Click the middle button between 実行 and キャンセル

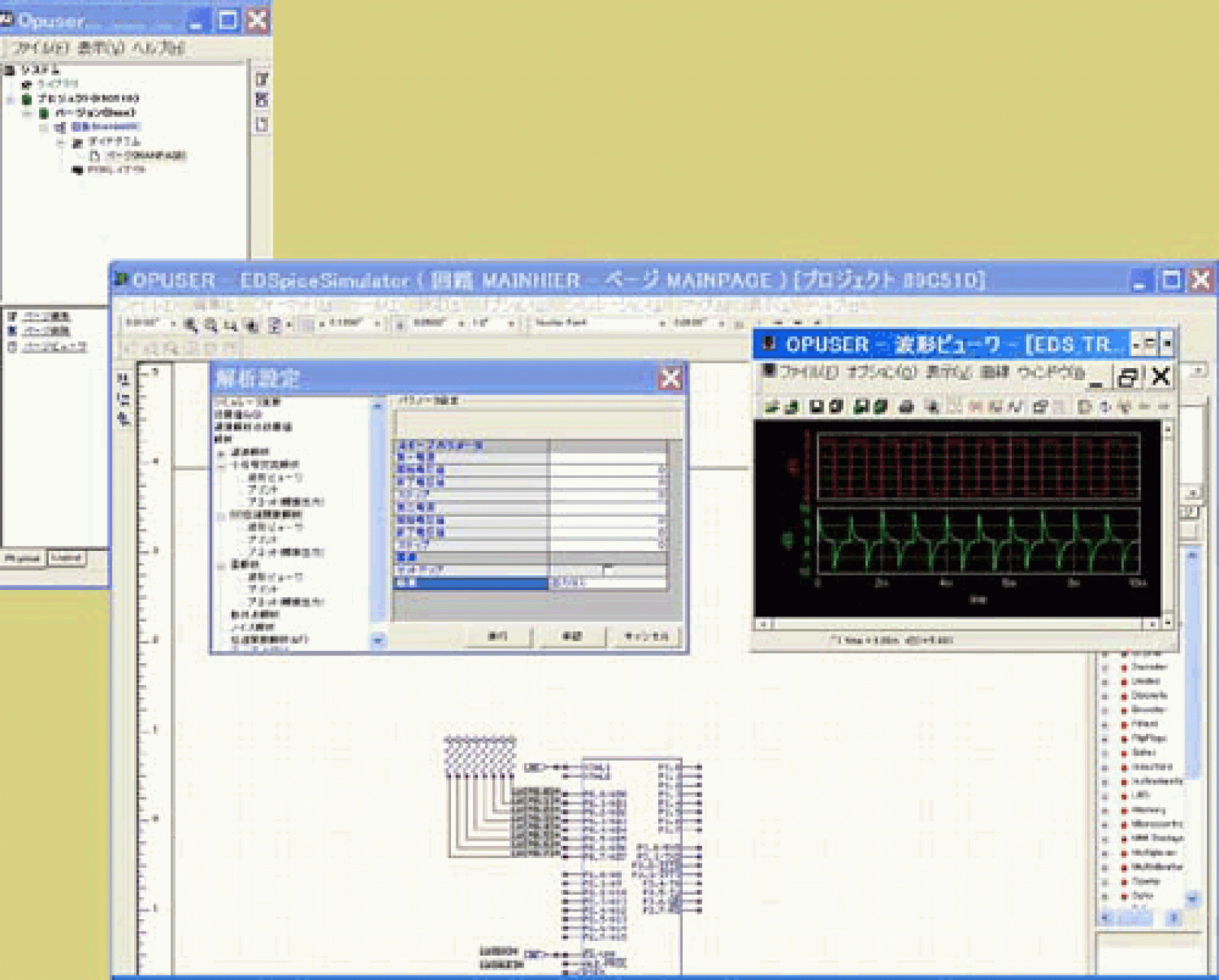tap(572, 636)
